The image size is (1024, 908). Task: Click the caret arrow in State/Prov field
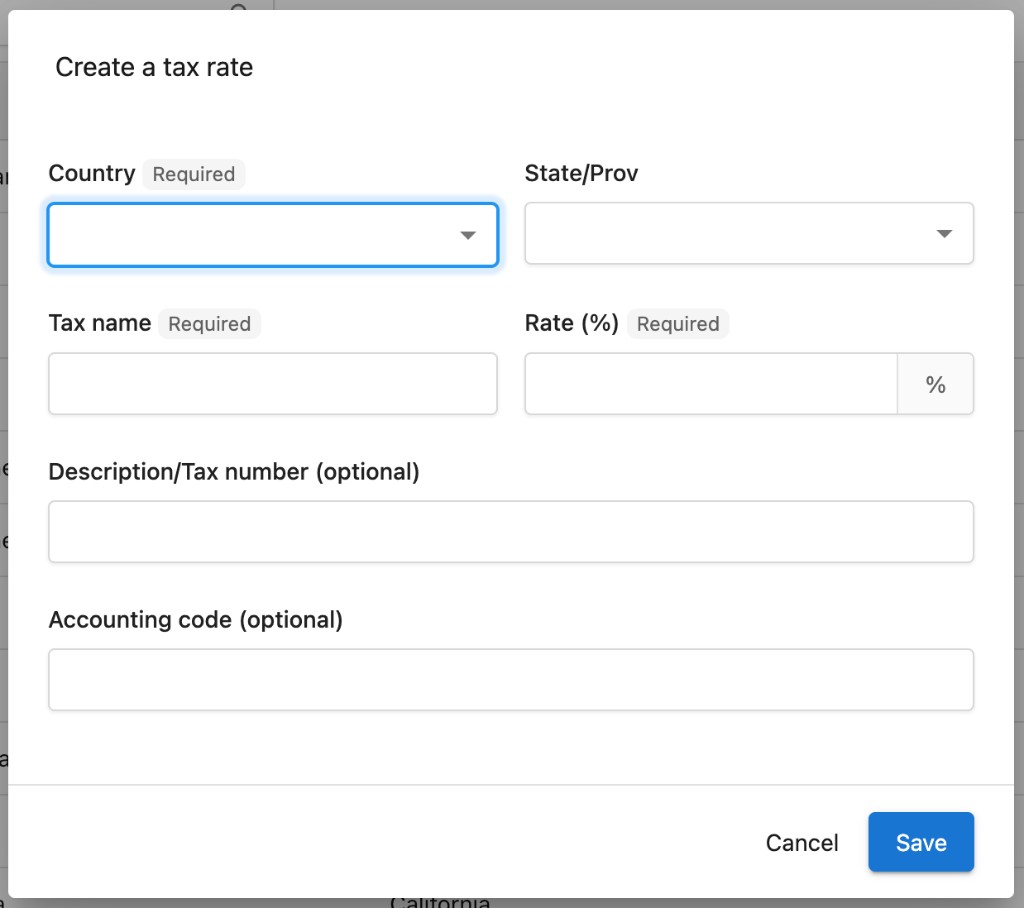[944, 233]
